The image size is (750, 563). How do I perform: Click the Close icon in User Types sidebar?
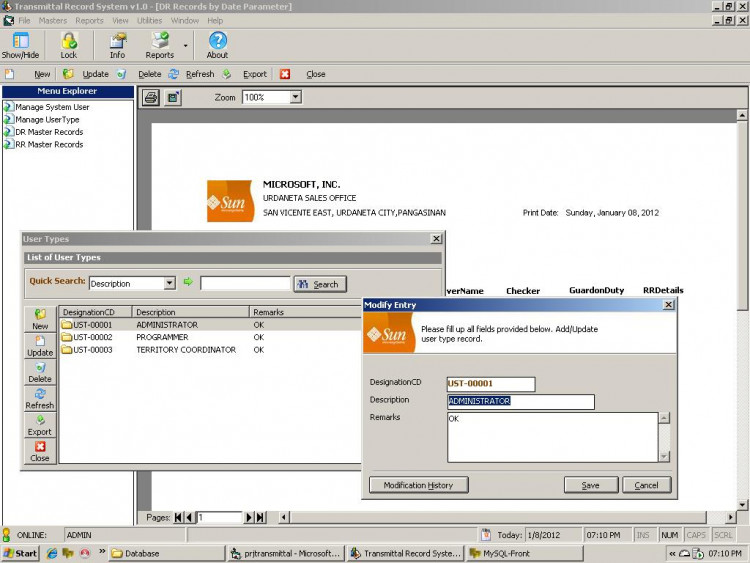40,451
